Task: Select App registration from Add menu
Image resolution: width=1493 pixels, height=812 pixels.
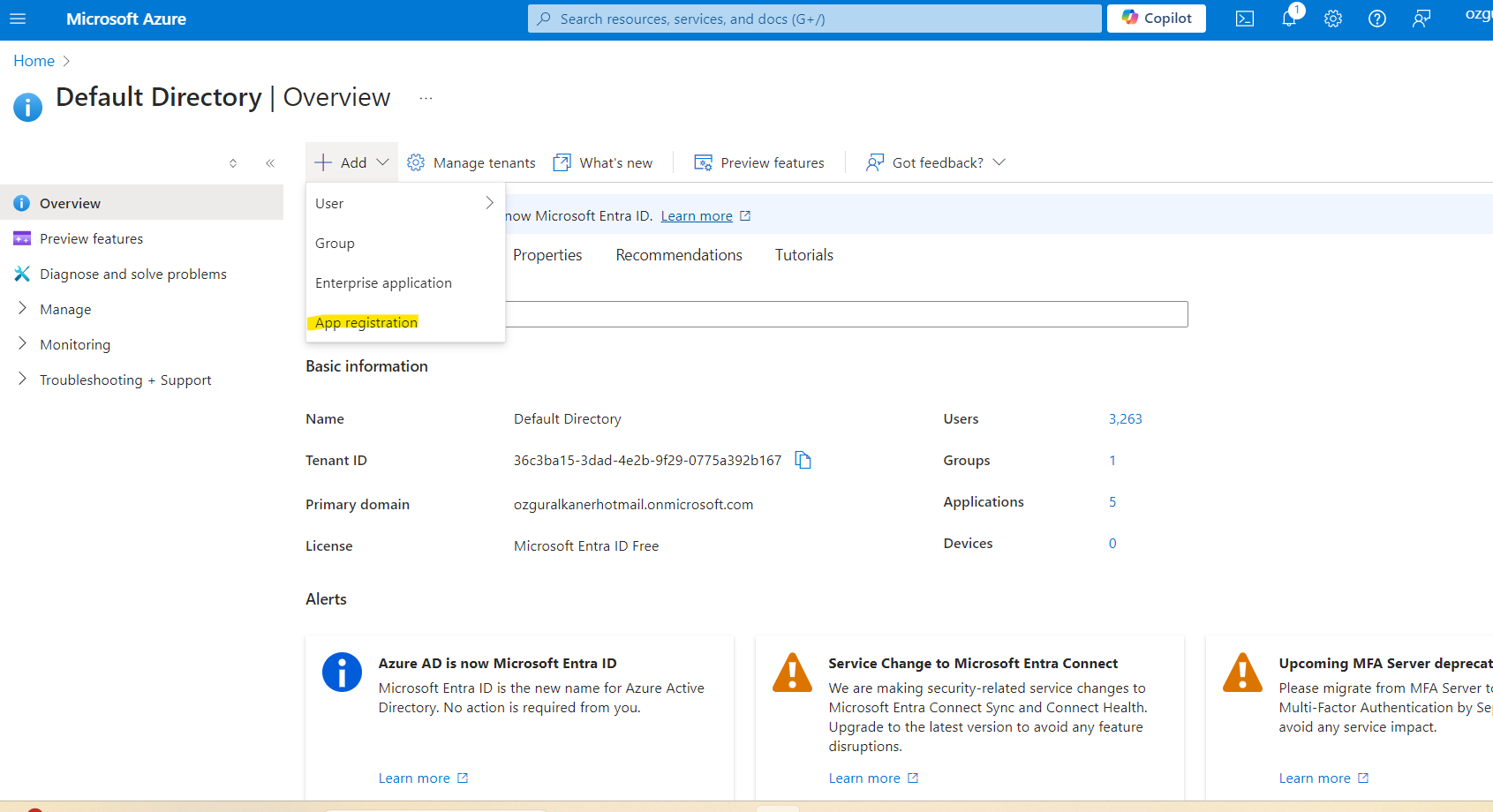Action: 366,323
